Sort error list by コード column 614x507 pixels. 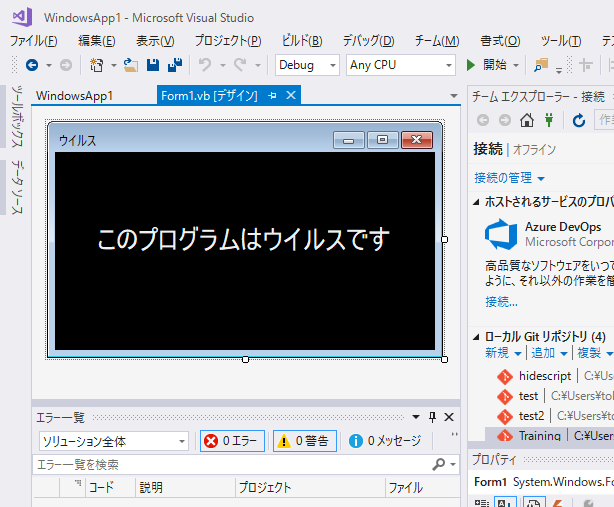[x=110, y=487]
